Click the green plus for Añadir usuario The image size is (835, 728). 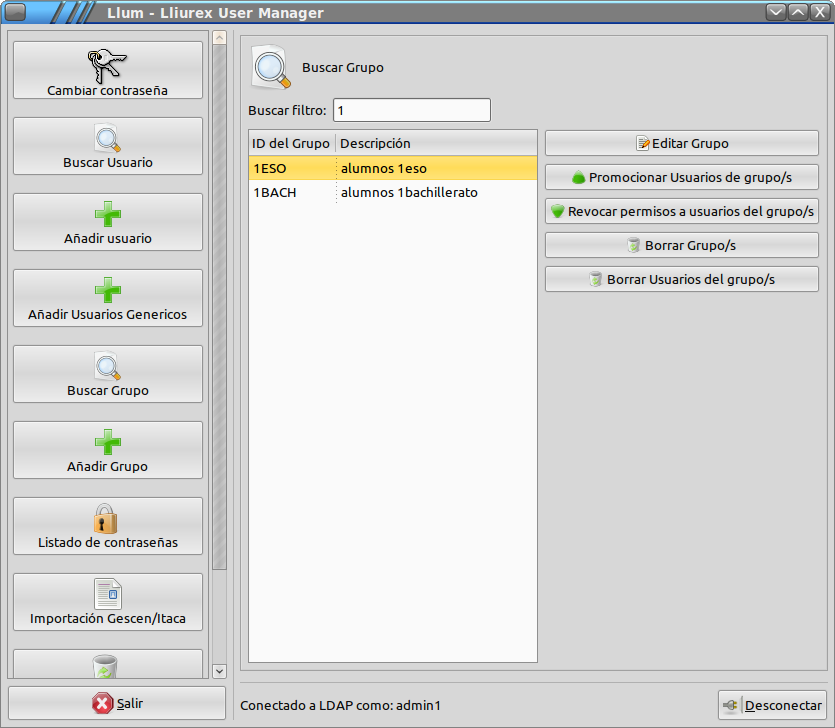click(107, 215)
